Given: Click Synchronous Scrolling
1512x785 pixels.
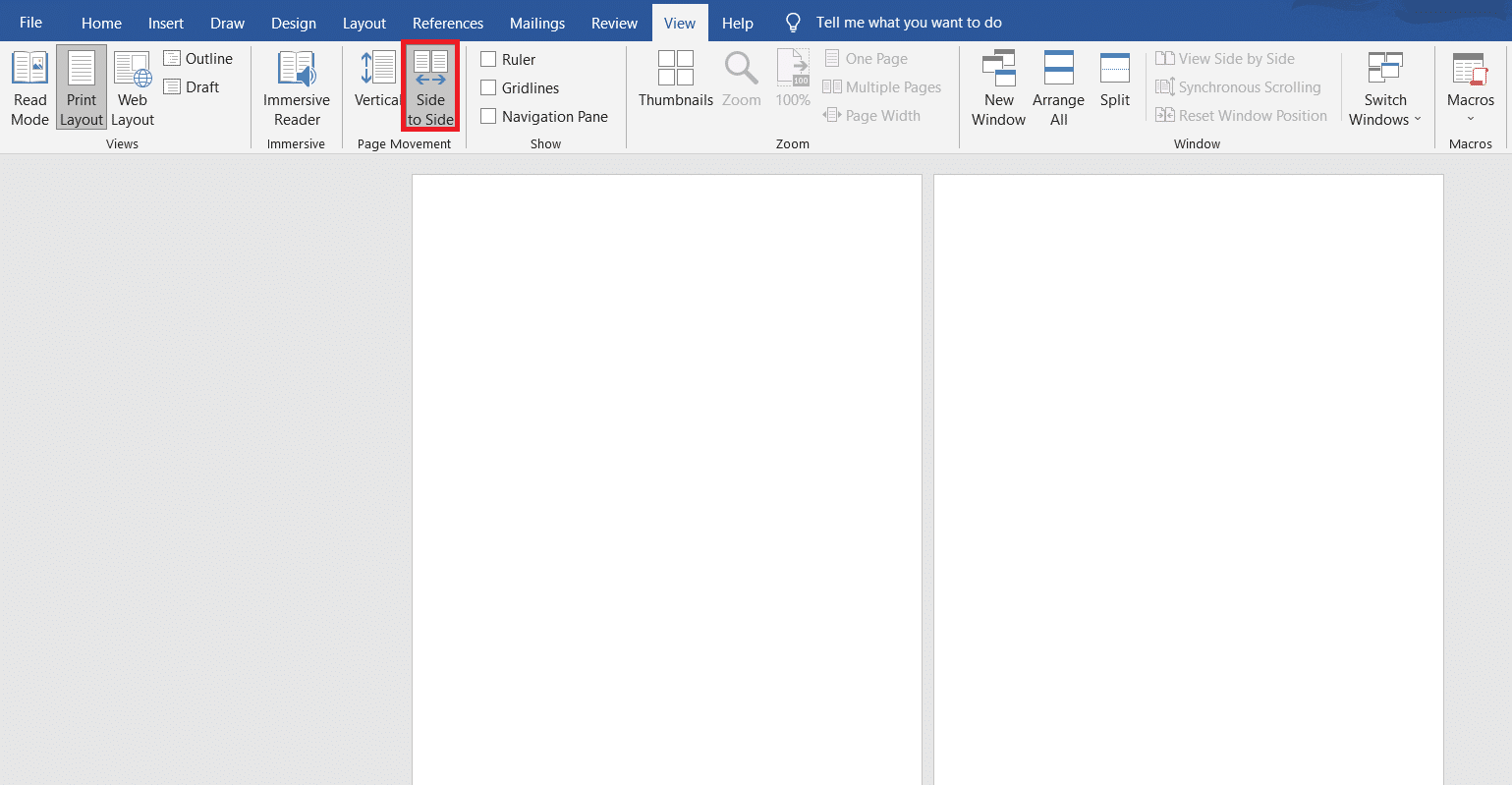Looking at the screenshot, I should point(1238,87).
